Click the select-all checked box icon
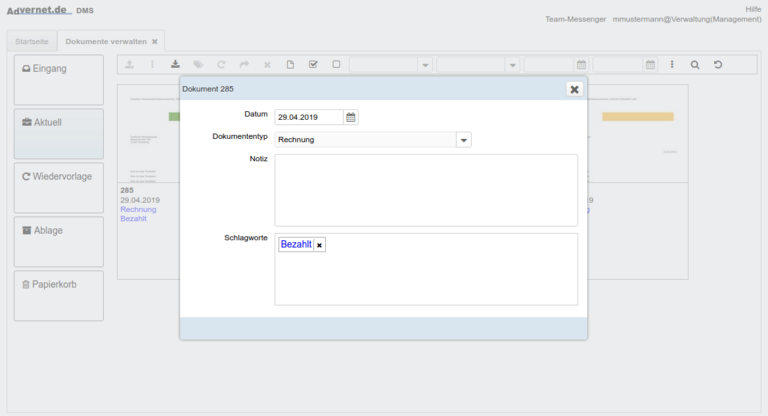 click(x=313, y=64)
